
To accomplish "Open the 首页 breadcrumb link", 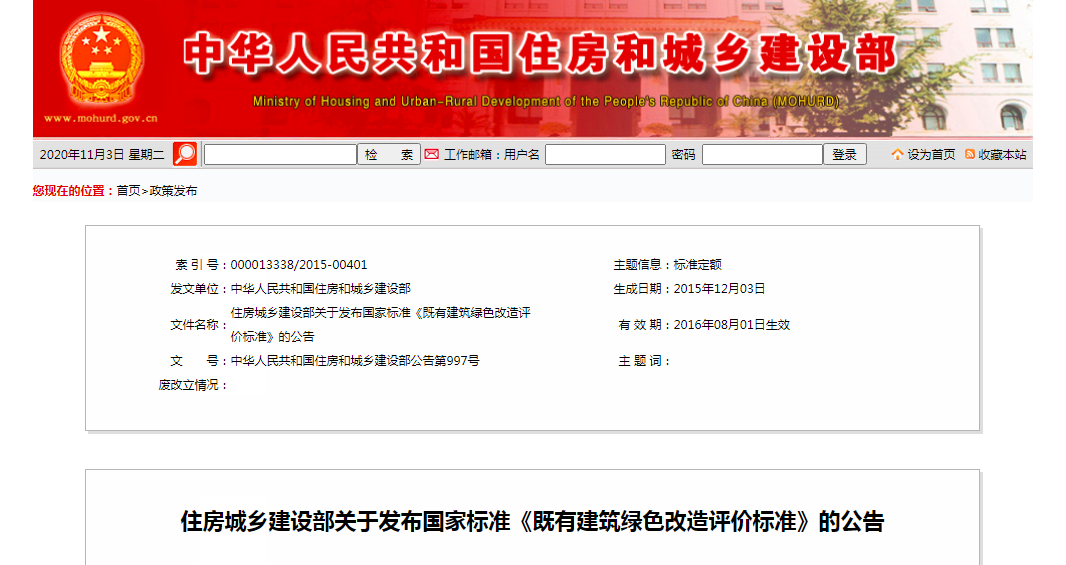I will [x=128, y=191].
